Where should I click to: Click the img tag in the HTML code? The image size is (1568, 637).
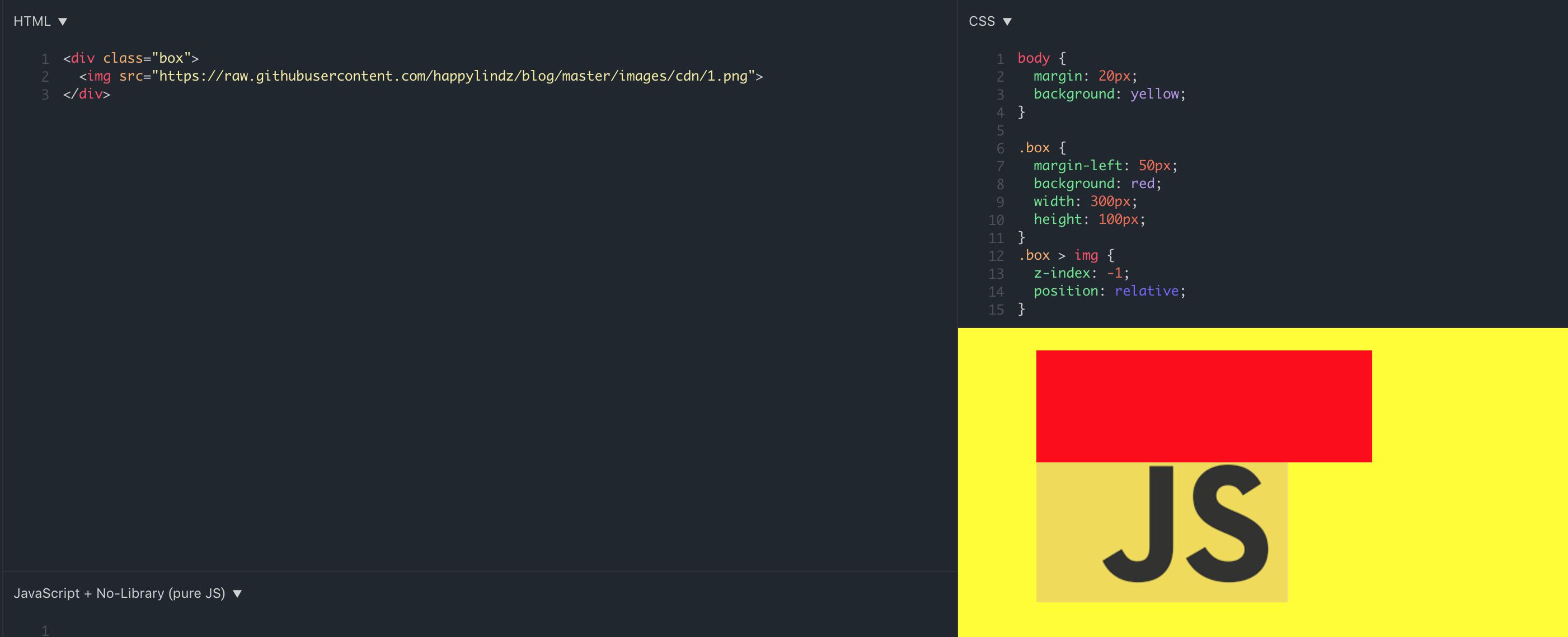pos(99,76)
